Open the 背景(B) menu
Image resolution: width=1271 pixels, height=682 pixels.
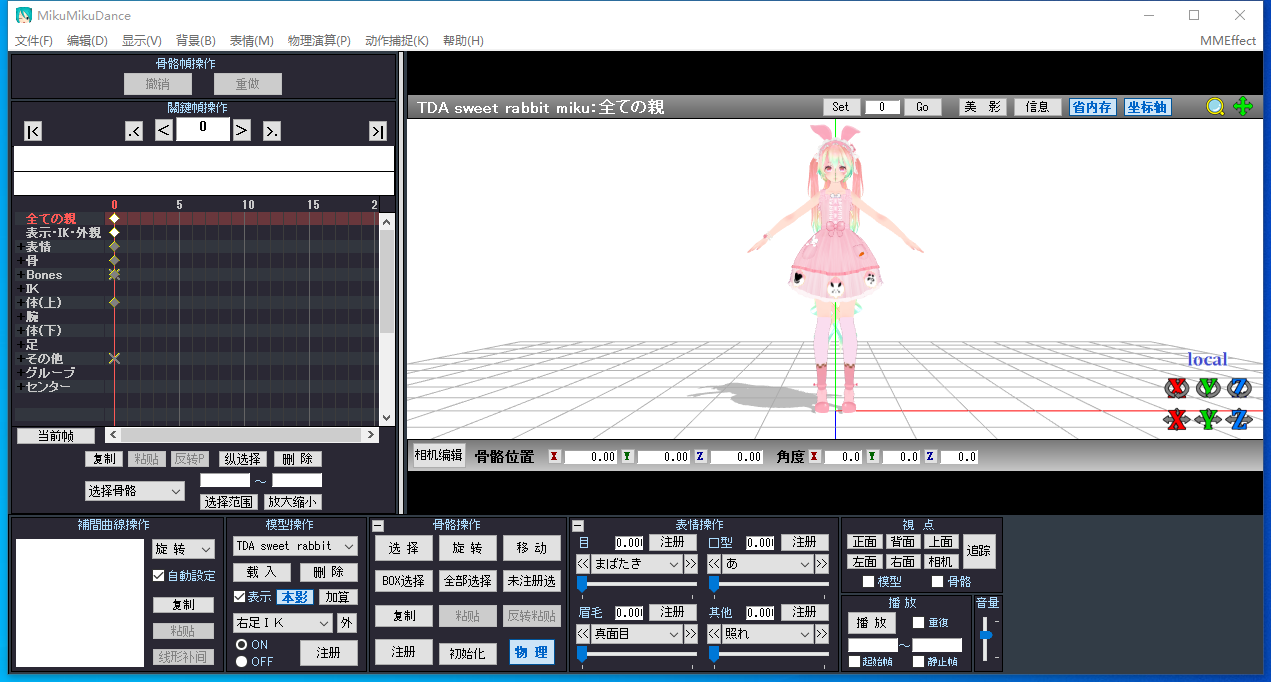point(195,41)
